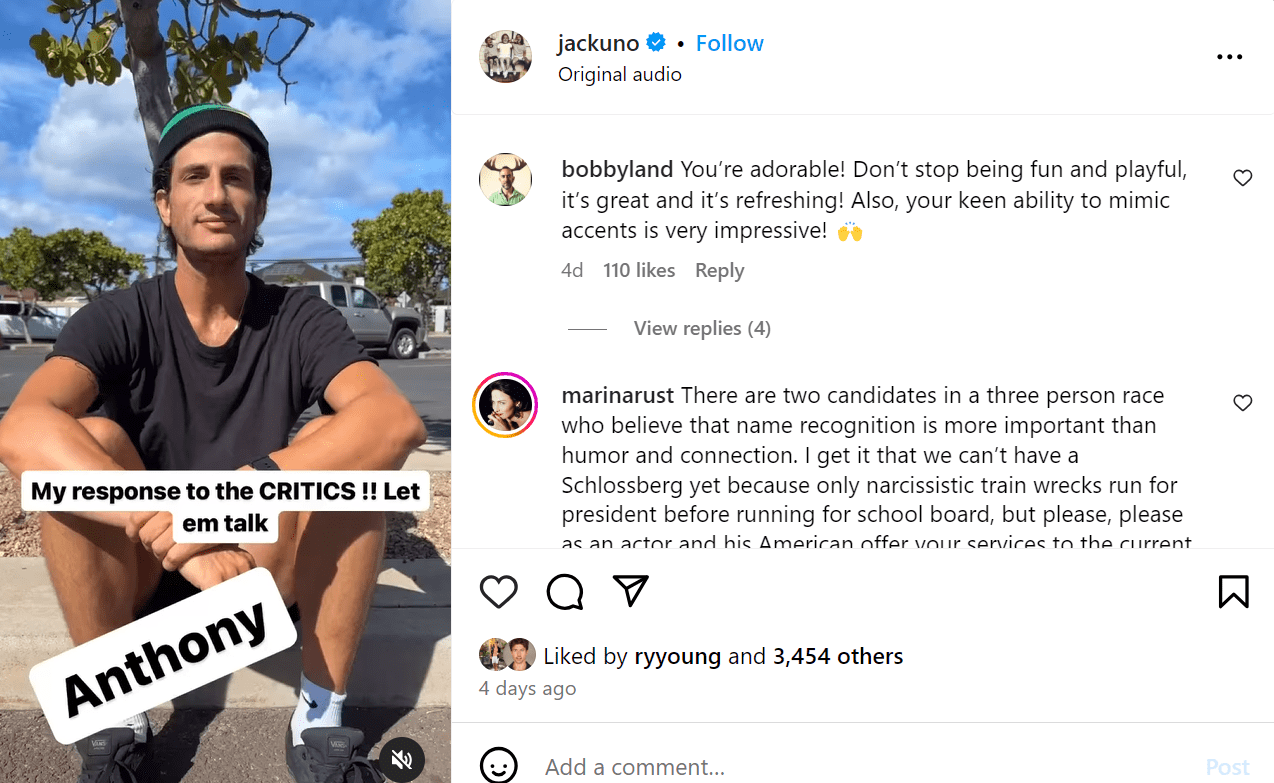This screenshot has width=1274, height=783.
Task: View marinarust's story avatar
Action: point(506,406)
